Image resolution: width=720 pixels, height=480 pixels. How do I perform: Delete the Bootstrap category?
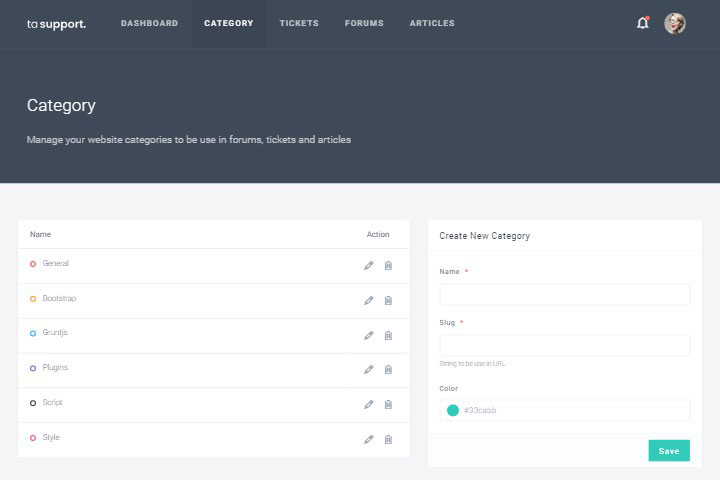(388, 300)
